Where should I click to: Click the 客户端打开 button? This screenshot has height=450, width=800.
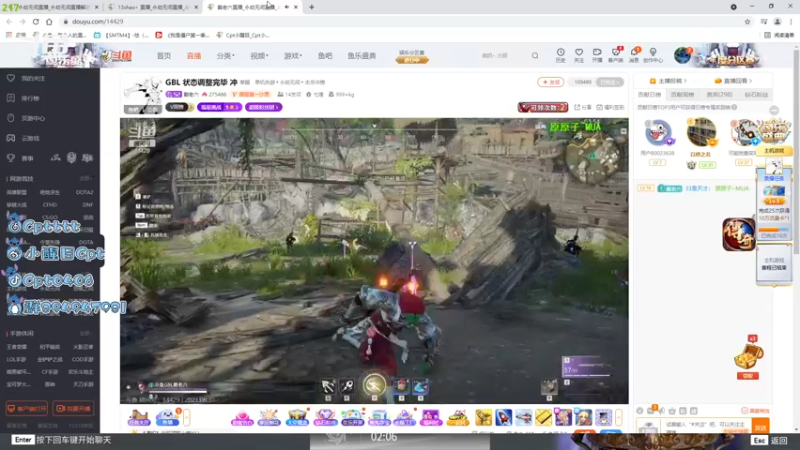pos(27,409)
